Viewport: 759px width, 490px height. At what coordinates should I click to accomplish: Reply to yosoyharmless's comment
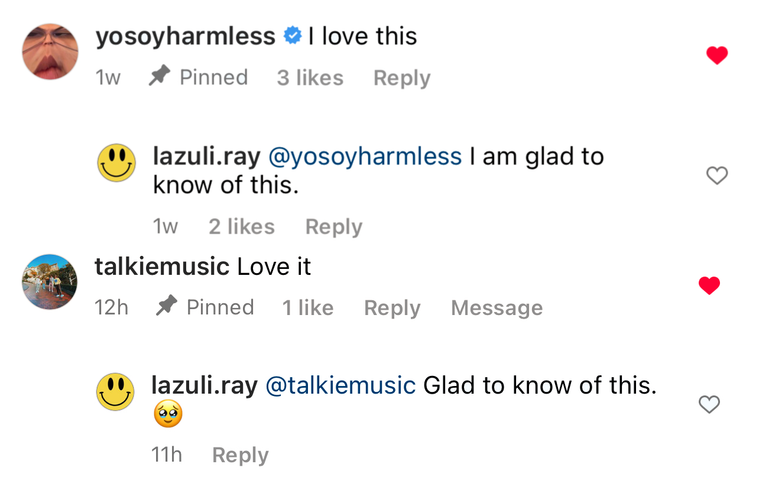(402, 78)
